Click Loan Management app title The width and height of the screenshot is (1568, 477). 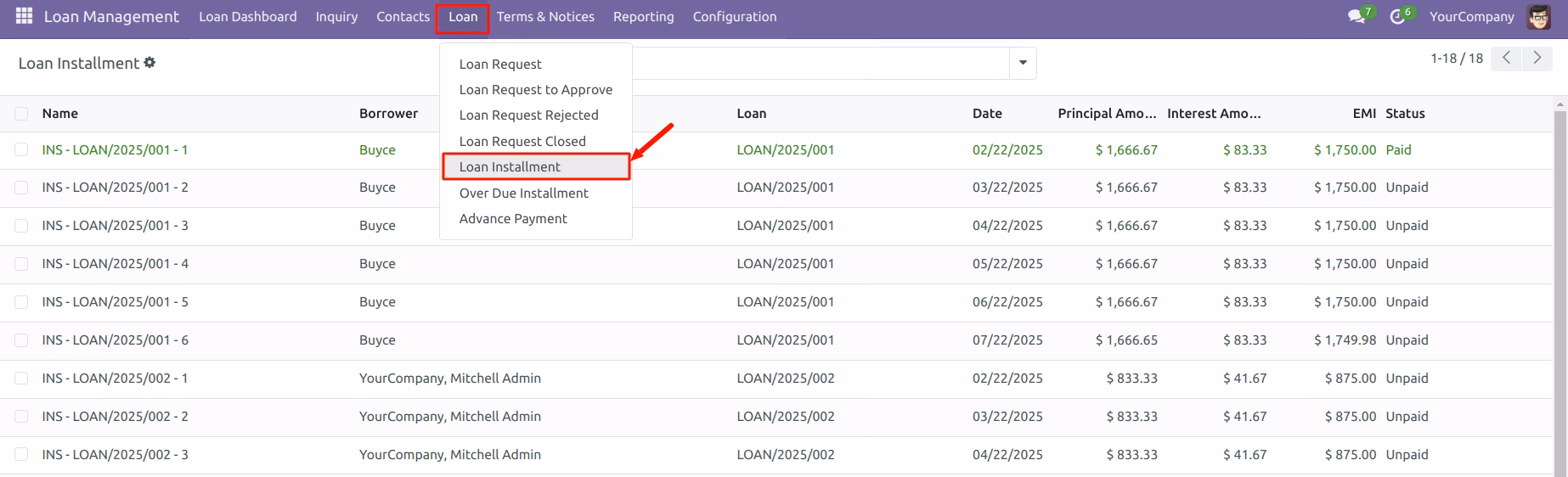tap(111, 17)
